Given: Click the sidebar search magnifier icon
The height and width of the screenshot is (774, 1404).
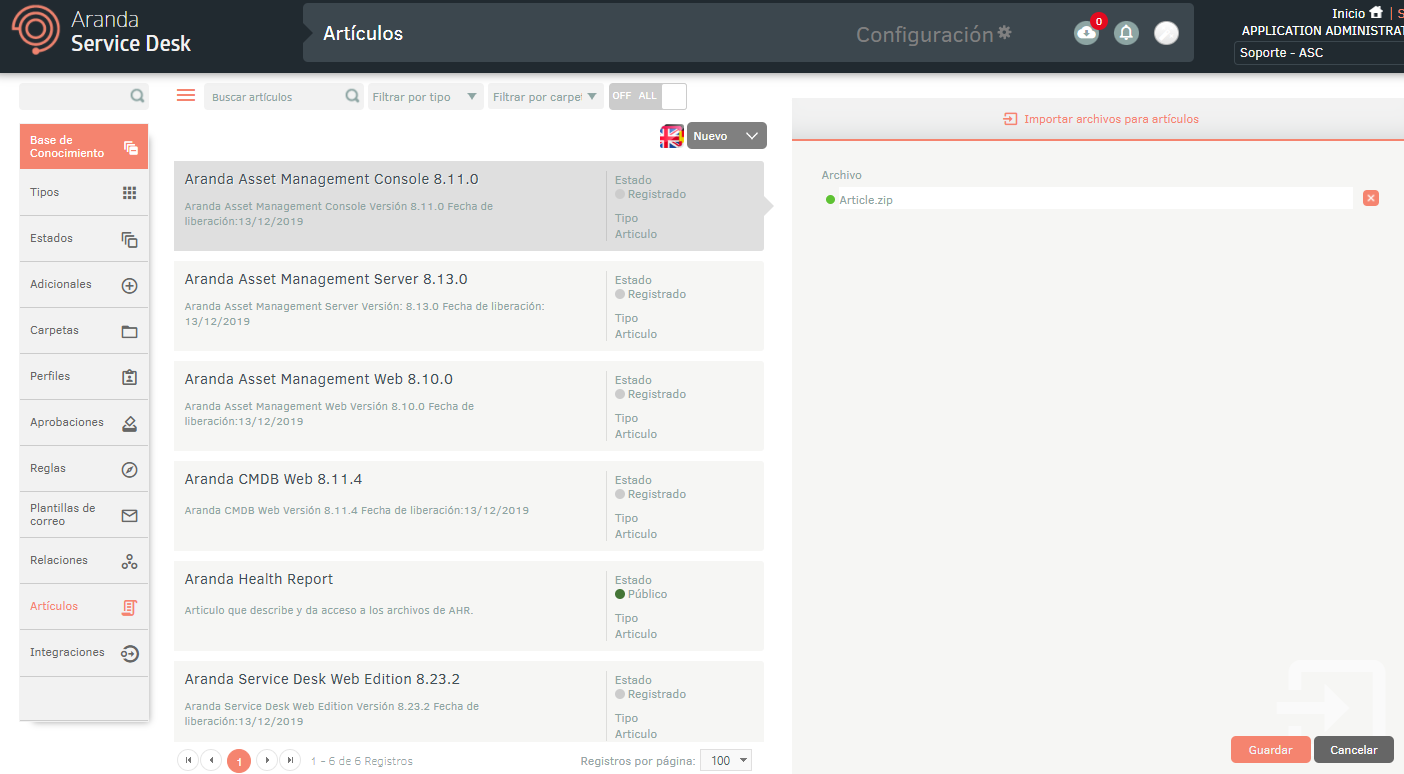Looking at the screenshot, I should tap(137, 97).
